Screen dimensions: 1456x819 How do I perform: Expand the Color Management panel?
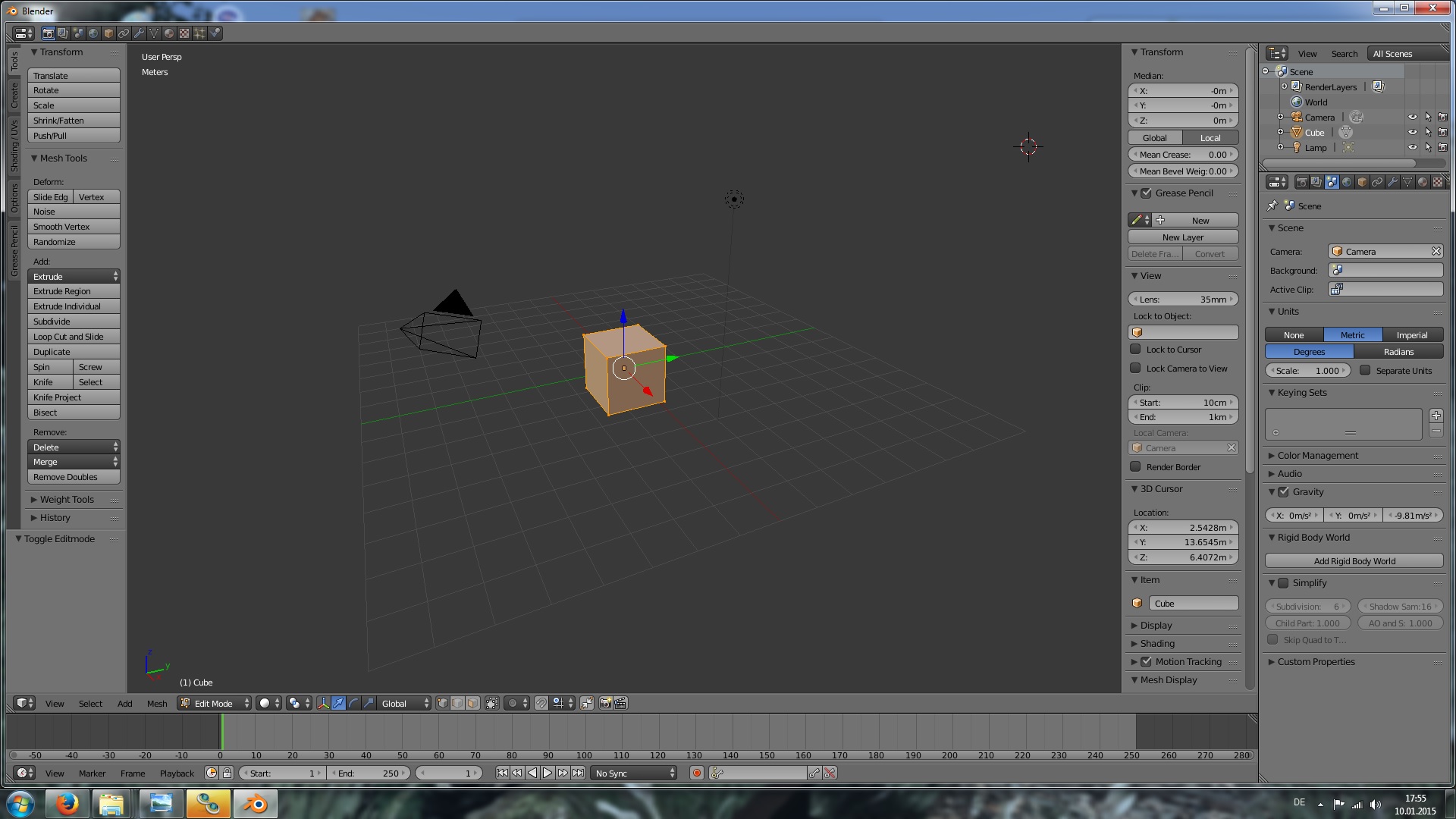(x=1317, y=456)
